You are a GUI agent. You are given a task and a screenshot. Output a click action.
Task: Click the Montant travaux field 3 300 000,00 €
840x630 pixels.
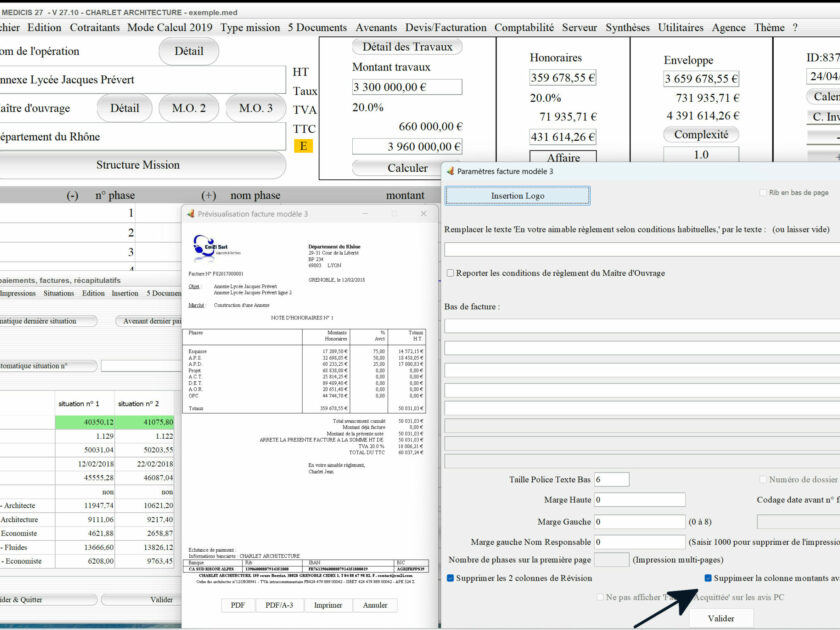(x=407, y=87)
